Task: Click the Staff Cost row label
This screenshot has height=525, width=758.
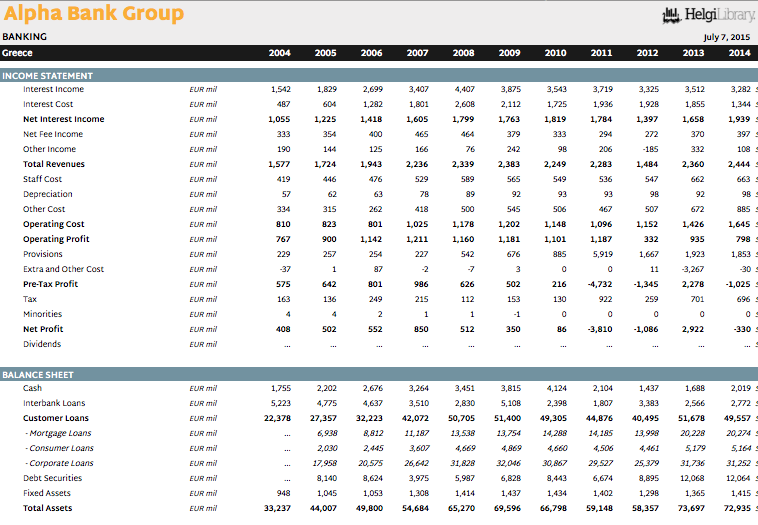Action: click(43, 179)
